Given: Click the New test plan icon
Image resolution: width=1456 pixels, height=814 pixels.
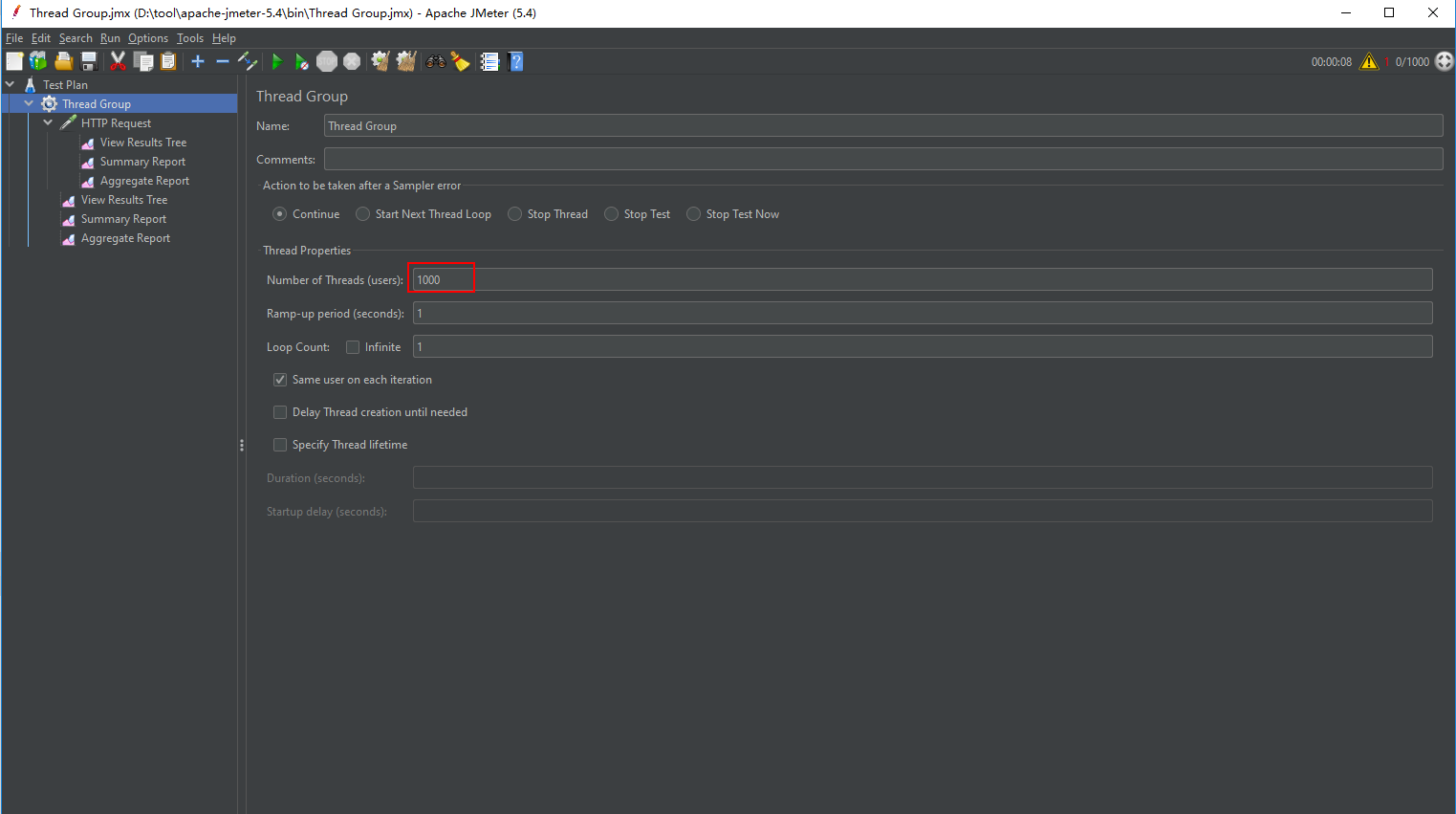Looking at the screenshot, I should (x=14, y=61).
